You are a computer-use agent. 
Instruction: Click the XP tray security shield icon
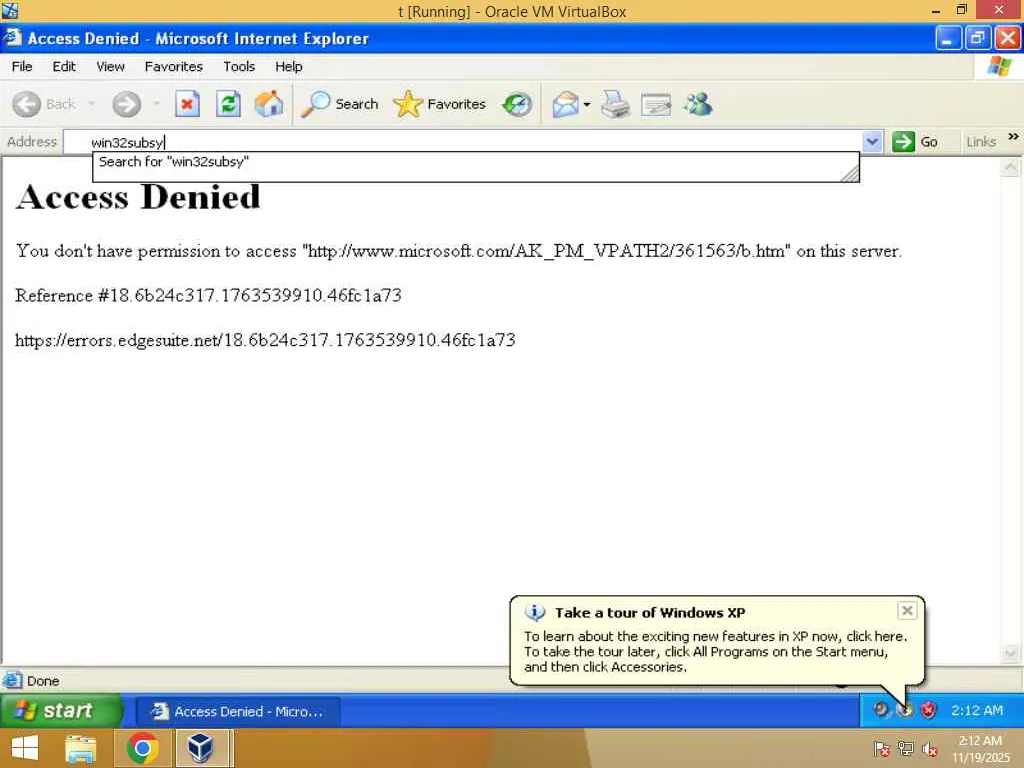928,710
